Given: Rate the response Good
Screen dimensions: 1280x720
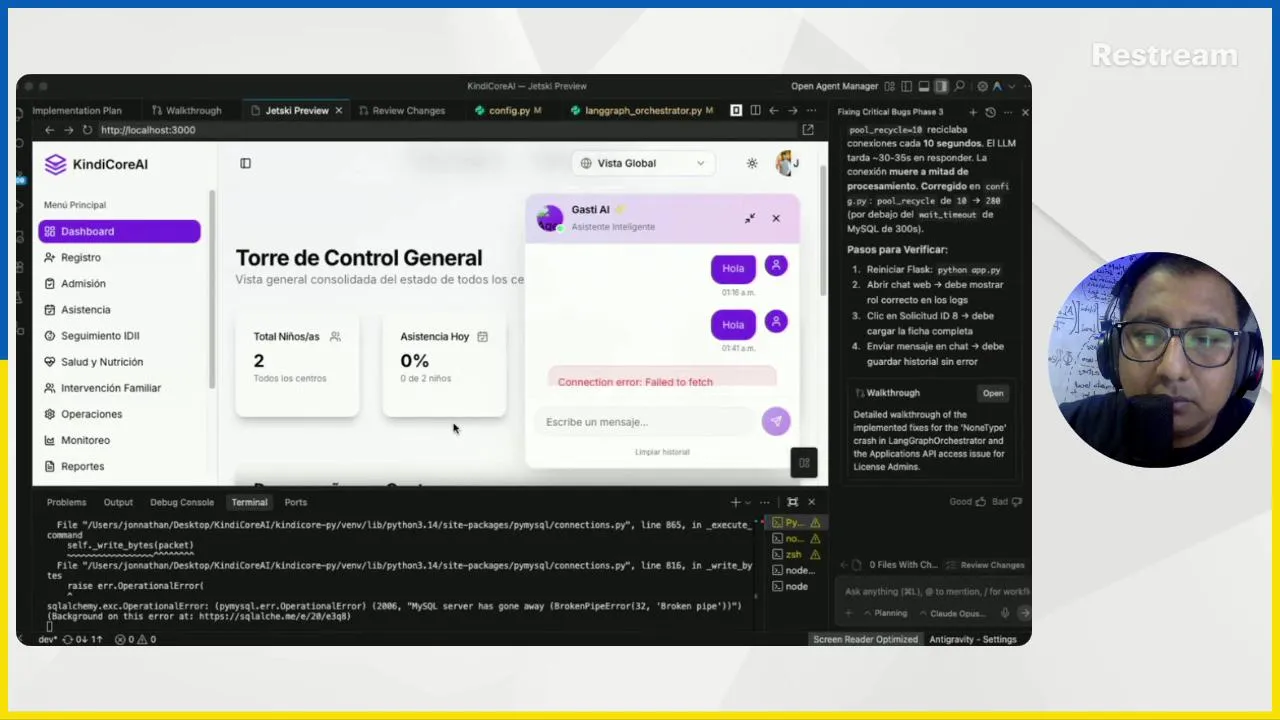Looking at the screenshot, I should pos(966,502).
